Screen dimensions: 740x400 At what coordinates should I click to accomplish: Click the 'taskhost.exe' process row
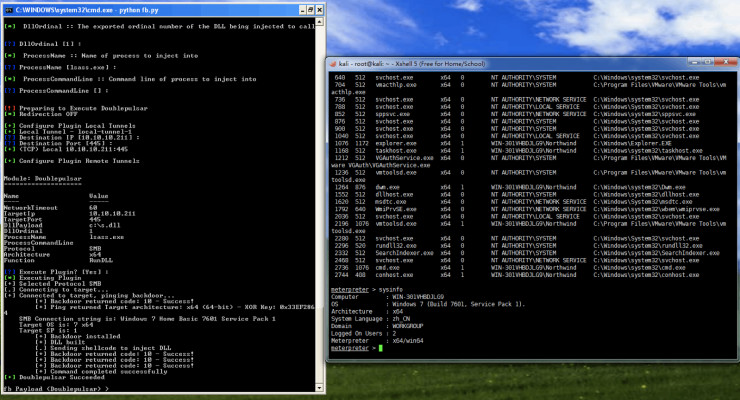point(519,150)
